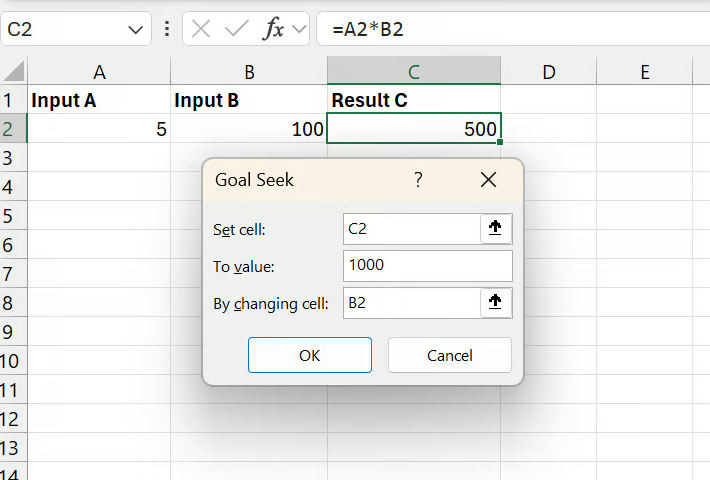
Task: Close the Goal Seek dialog
Action: click(x=488, y=180)
